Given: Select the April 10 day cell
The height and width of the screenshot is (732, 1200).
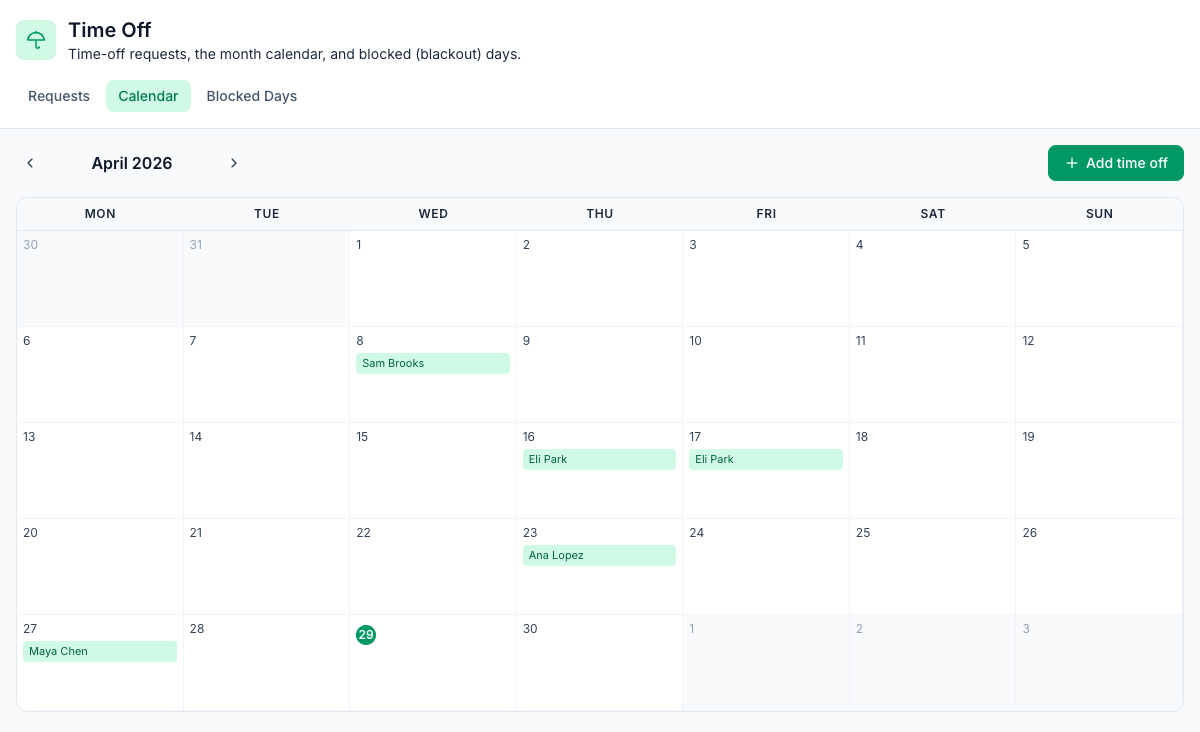Looking at the screenshot, I should click(766, 375).
